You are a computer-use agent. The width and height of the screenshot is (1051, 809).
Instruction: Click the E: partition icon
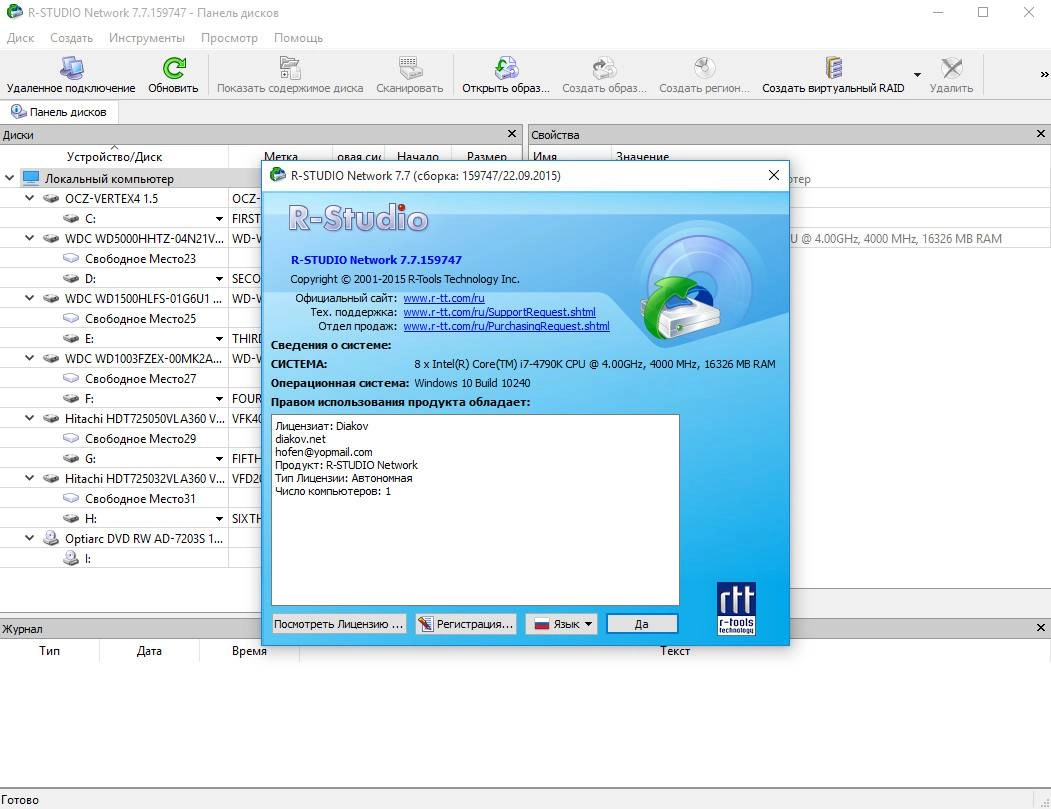71,338
